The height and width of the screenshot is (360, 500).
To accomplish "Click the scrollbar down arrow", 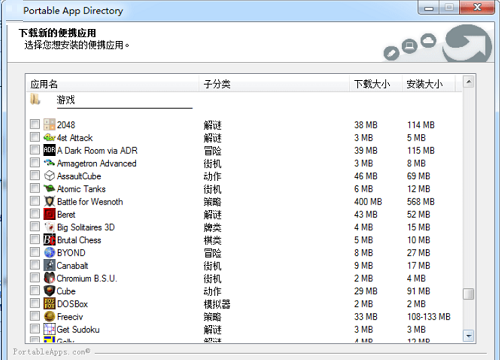I will pos(469,335).
